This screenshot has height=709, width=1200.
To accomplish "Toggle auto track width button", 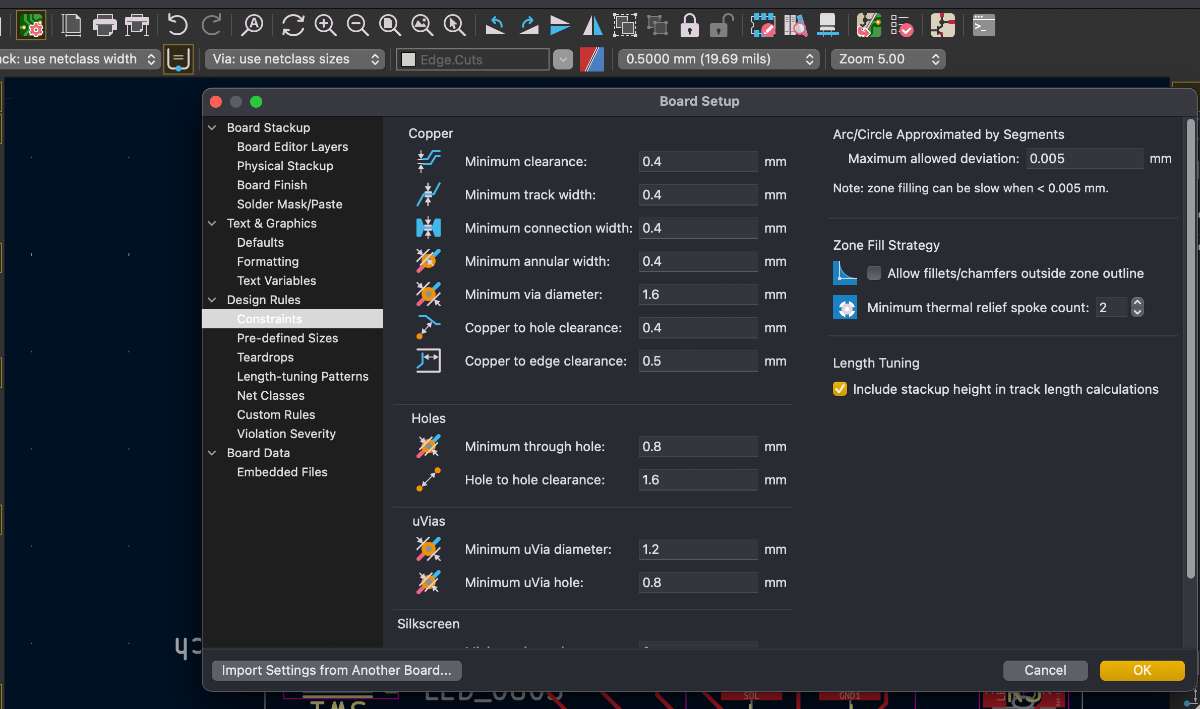I will click(179, 59).
